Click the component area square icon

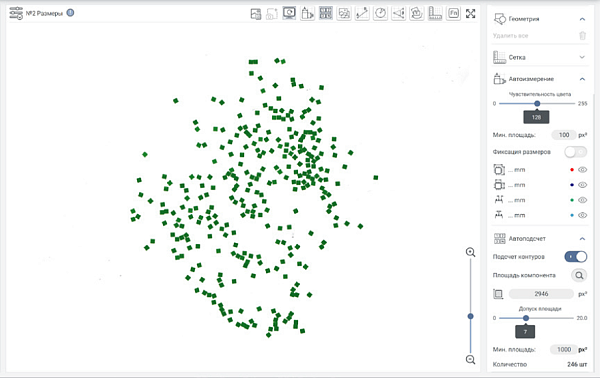pos(498,294)
